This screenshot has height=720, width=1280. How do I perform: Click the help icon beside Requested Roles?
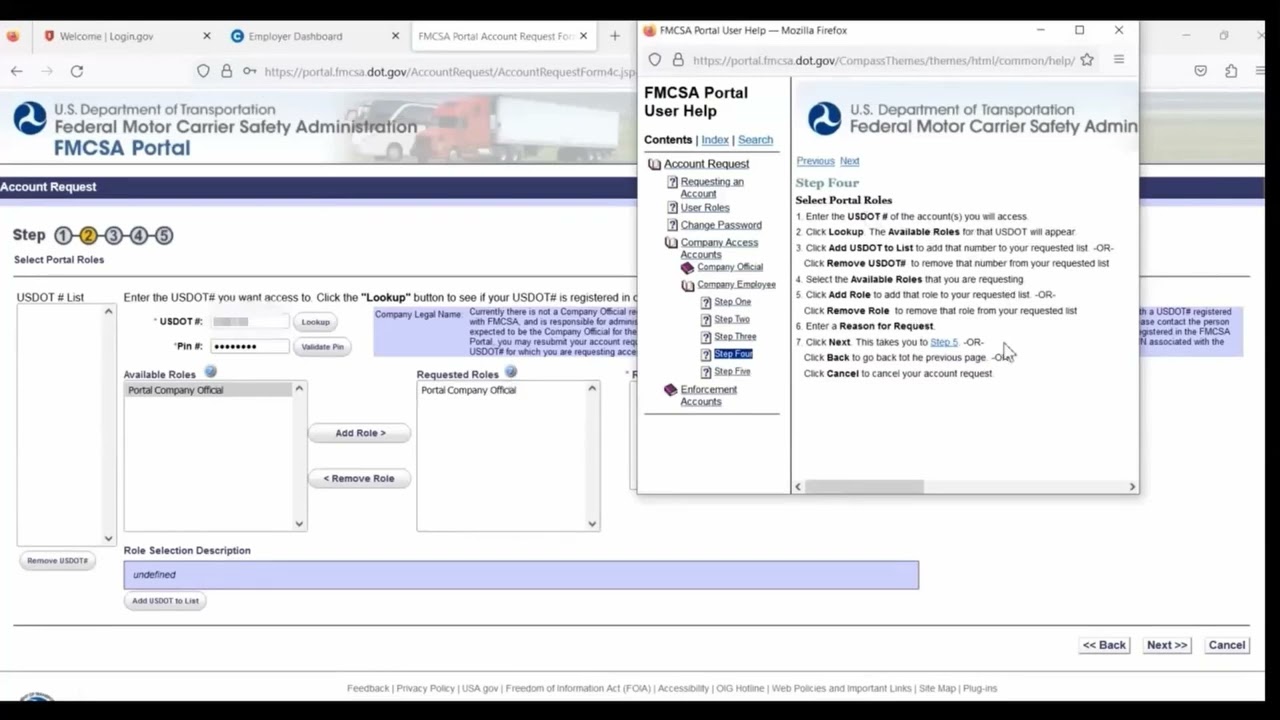pyautogui.click(x=511, y=373)
